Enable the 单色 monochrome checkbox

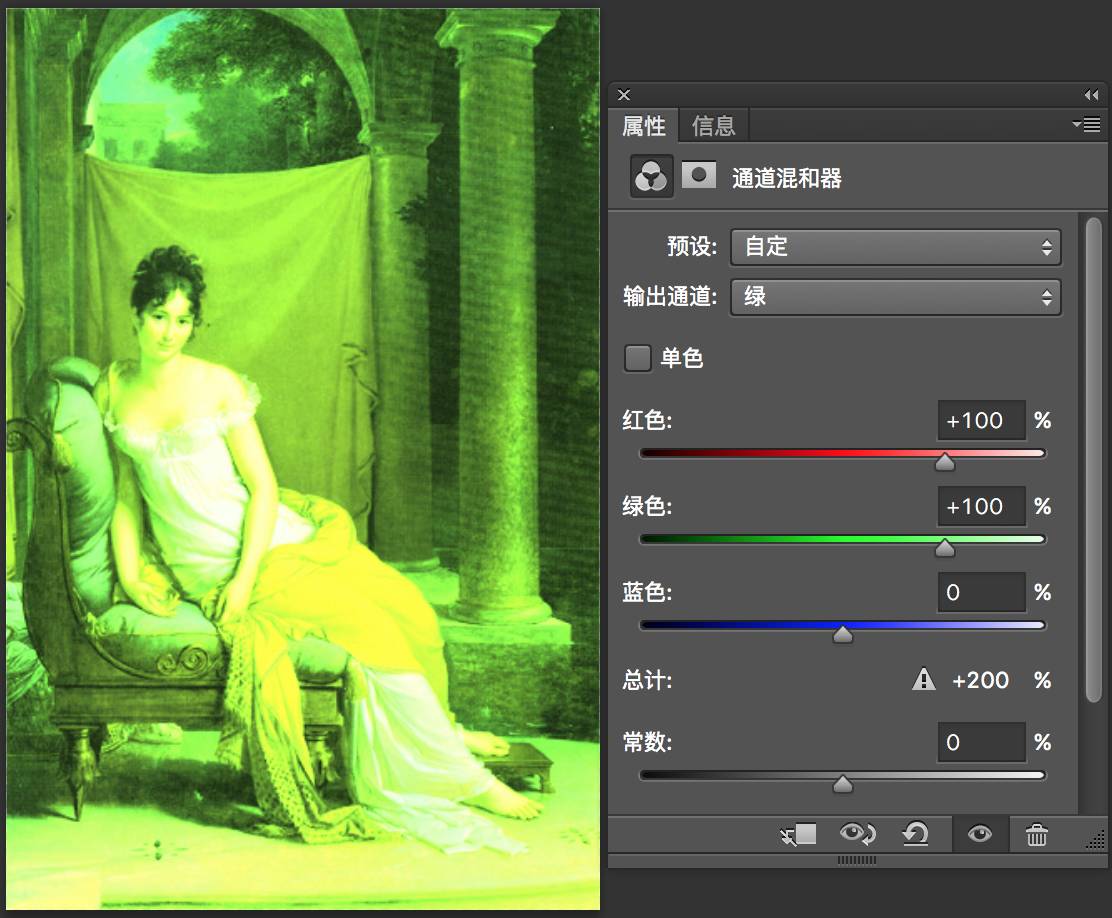pyautogui.click(x=638, y=358)
